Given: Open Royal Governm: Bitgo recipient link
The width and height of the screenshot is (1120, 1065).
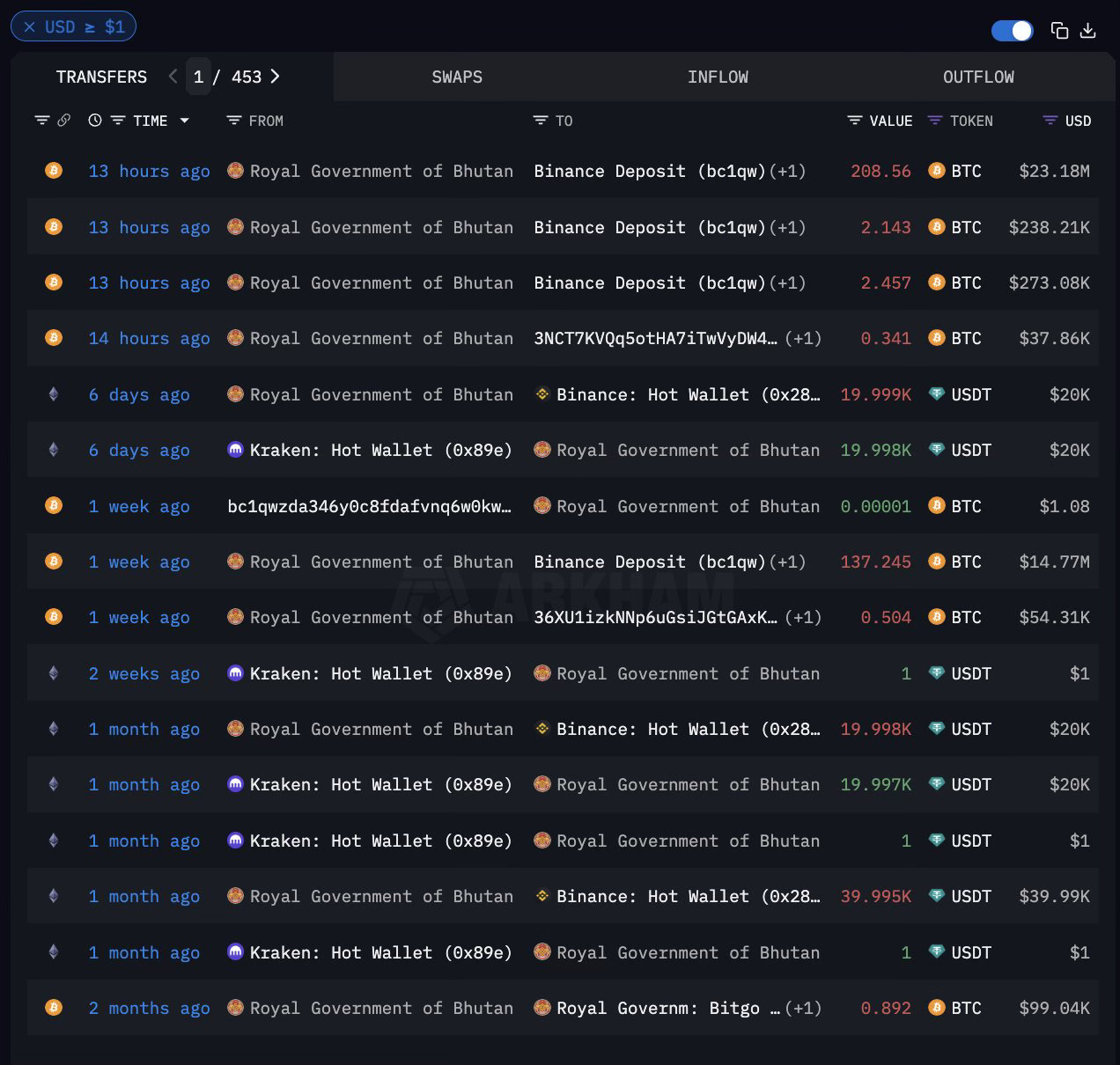Looking at the screenshot, I should click(667, 1009).
